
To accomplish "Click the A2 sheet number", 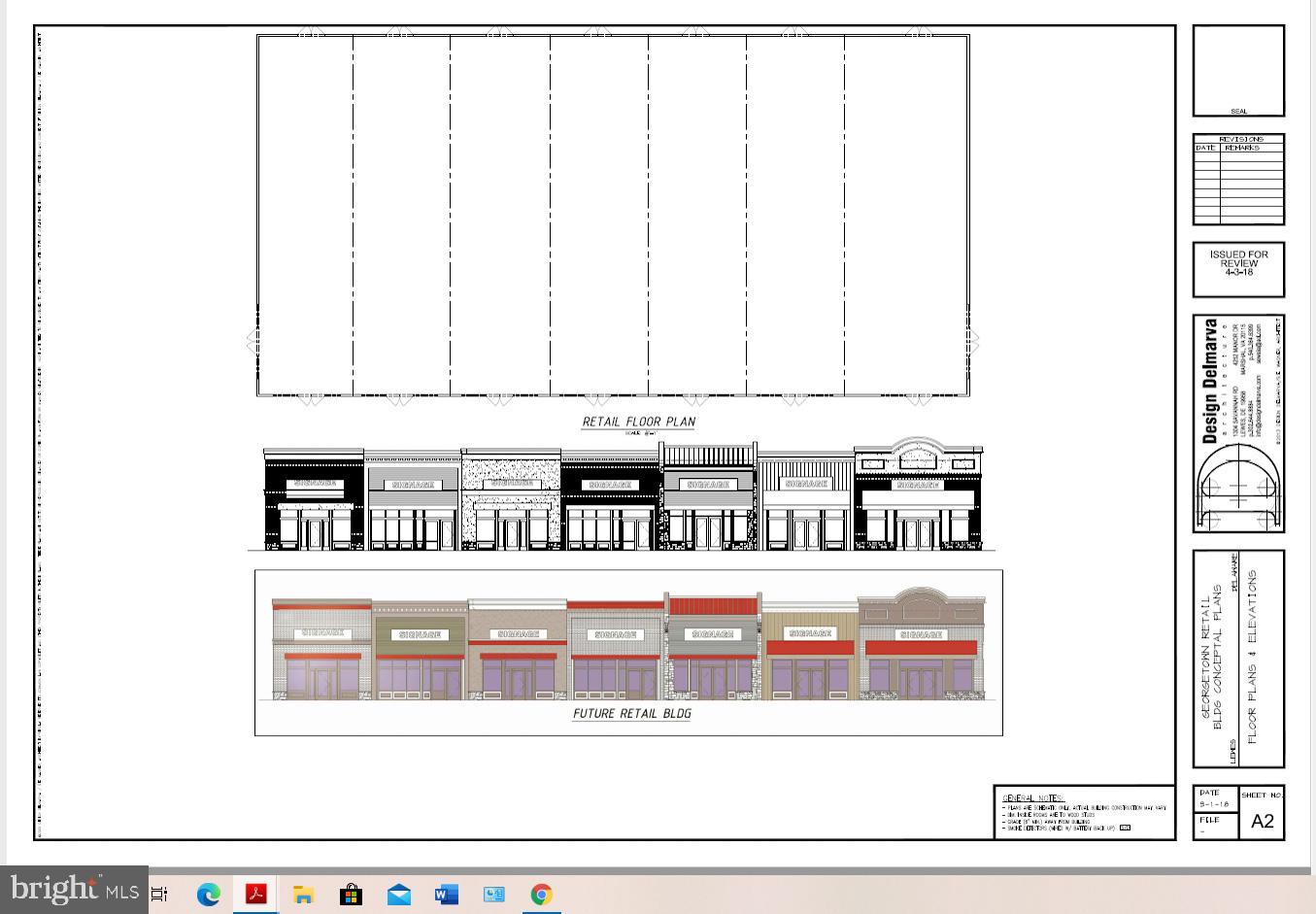I will [x=1262, y=821].
